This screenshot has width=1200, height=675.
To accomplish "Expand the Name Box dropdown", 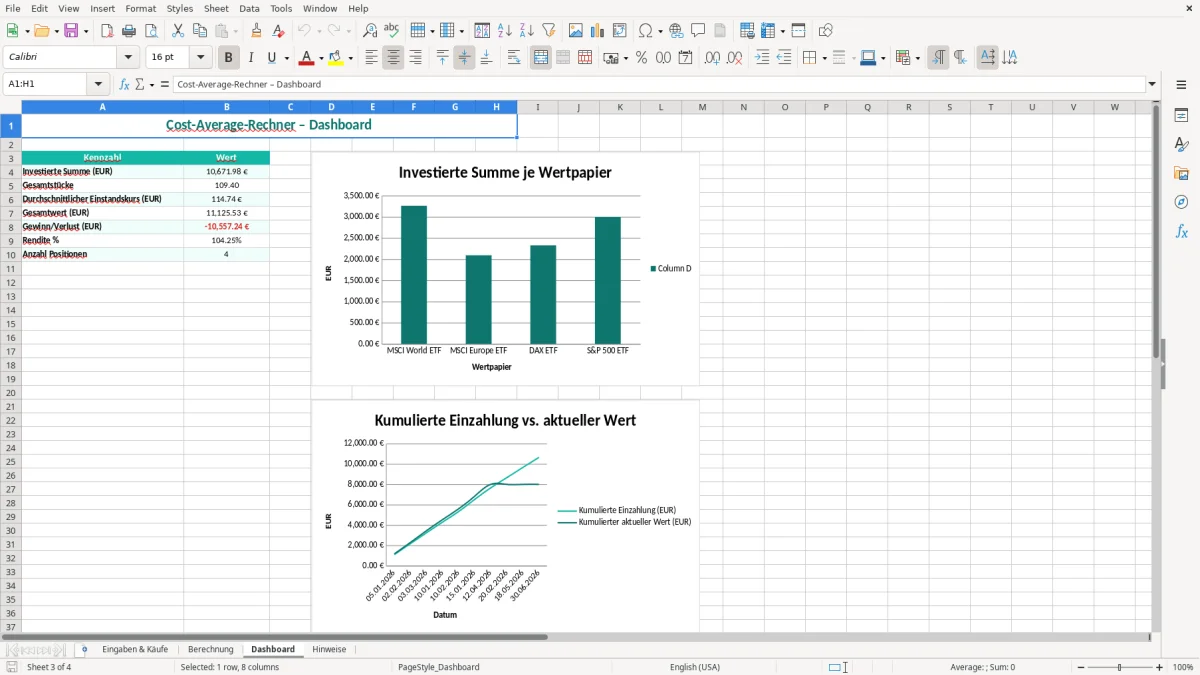I will pos(98,85).
